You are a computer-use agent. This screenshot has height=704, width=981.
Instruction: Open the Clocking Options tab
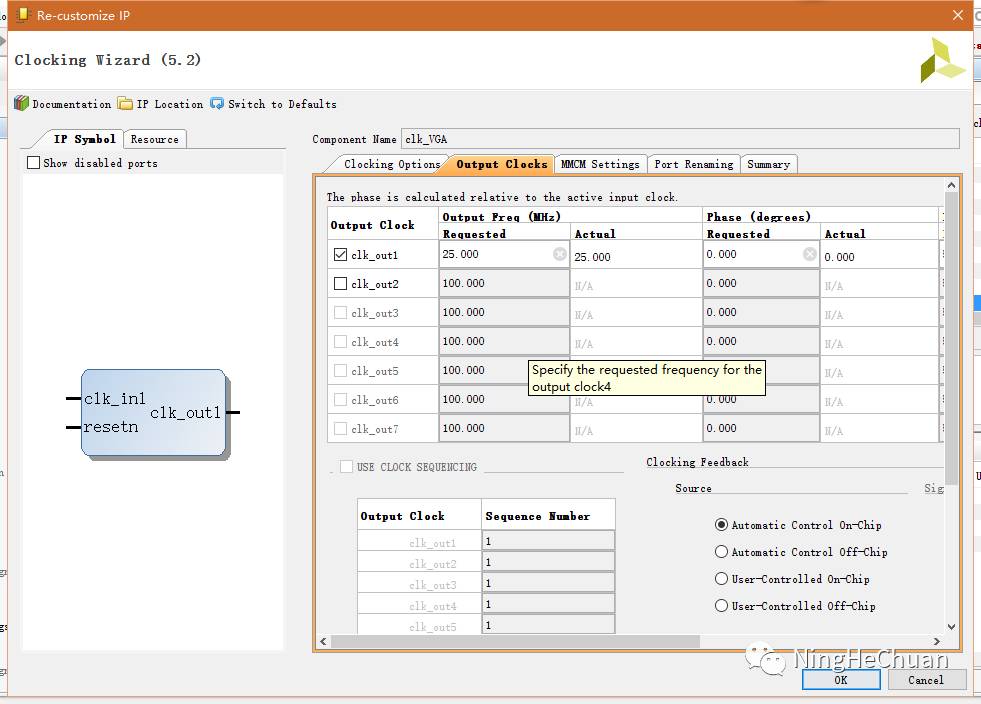coord(390,164)
